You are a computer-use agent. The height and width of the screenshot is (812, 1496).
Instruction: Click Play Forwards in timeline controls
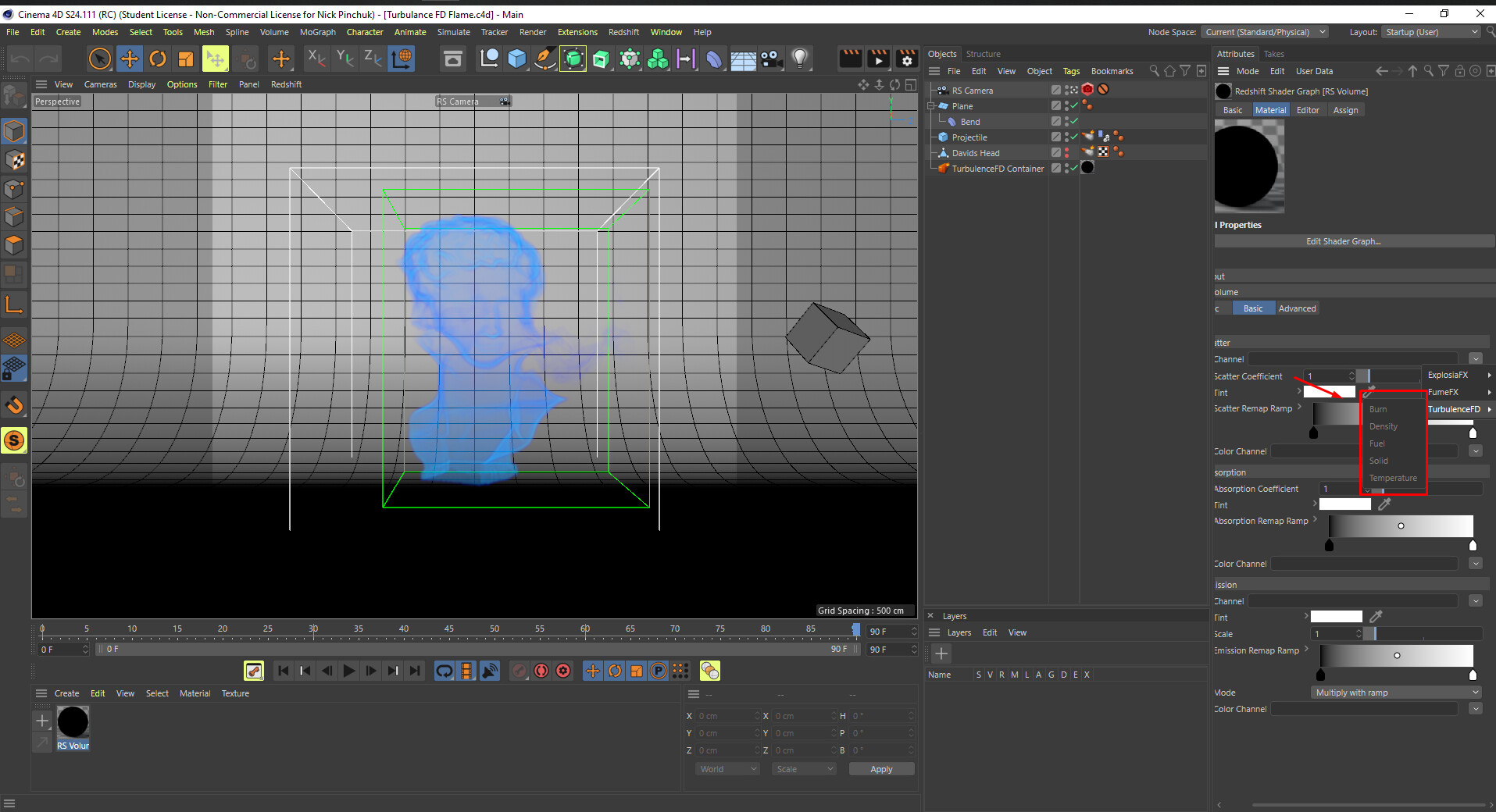point(349,671)
